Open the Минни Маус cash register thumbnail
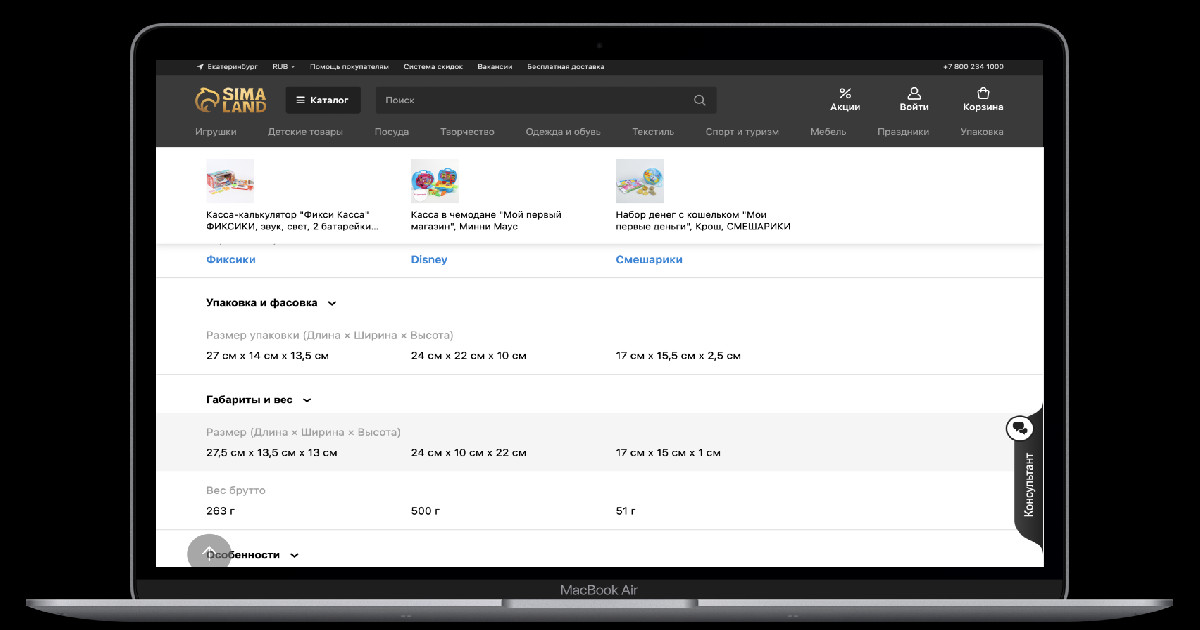 (x=435, y=181)
